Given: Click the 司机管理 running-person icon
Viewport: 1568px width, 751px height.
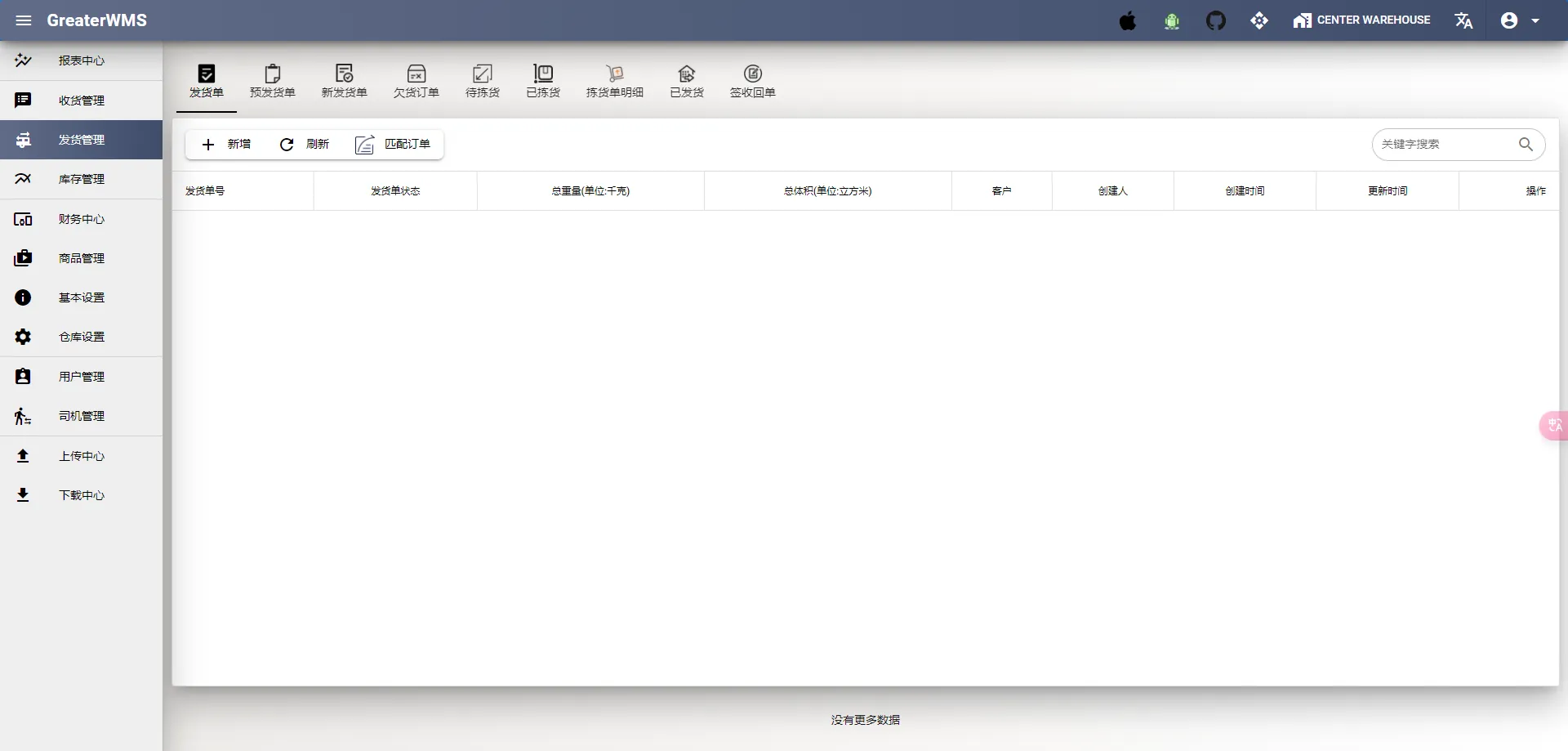Looking at the screenshot, I should click(23, 416).
